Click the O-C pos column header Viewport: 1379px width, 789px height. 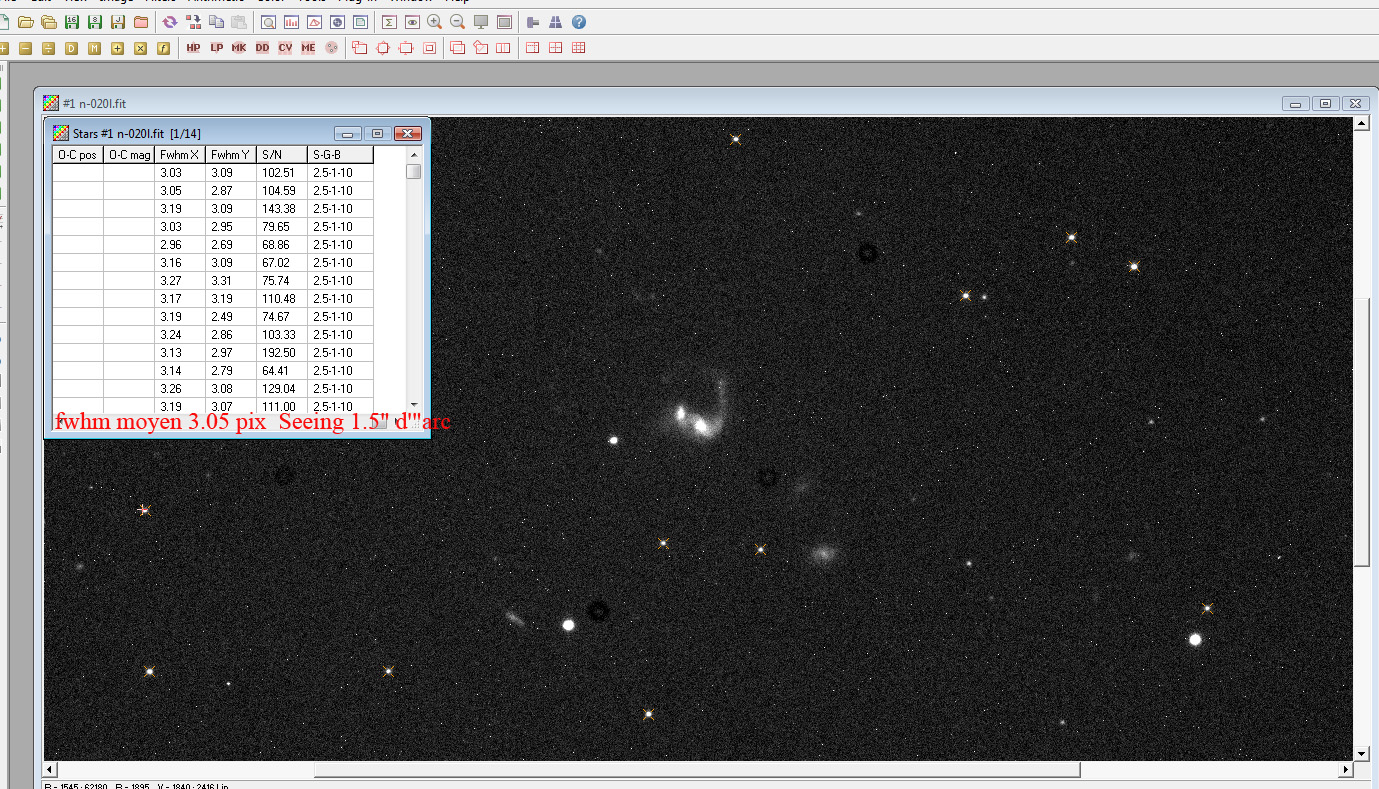[78, 155]
